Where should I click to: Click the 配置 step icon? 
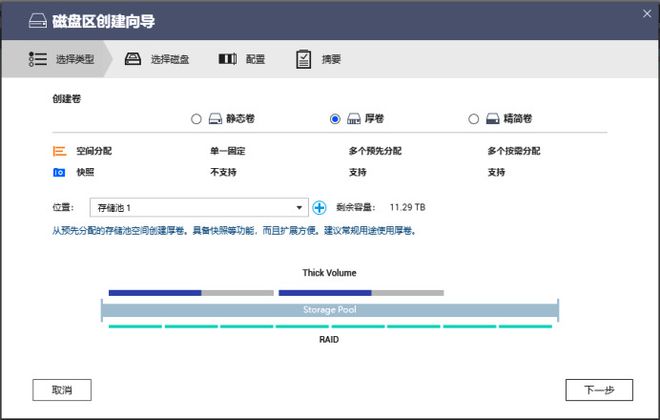[x=228, y=59]
